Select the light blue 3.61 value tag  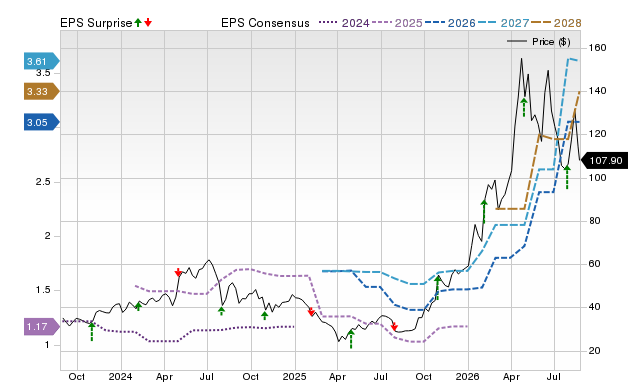coord(42,61)
